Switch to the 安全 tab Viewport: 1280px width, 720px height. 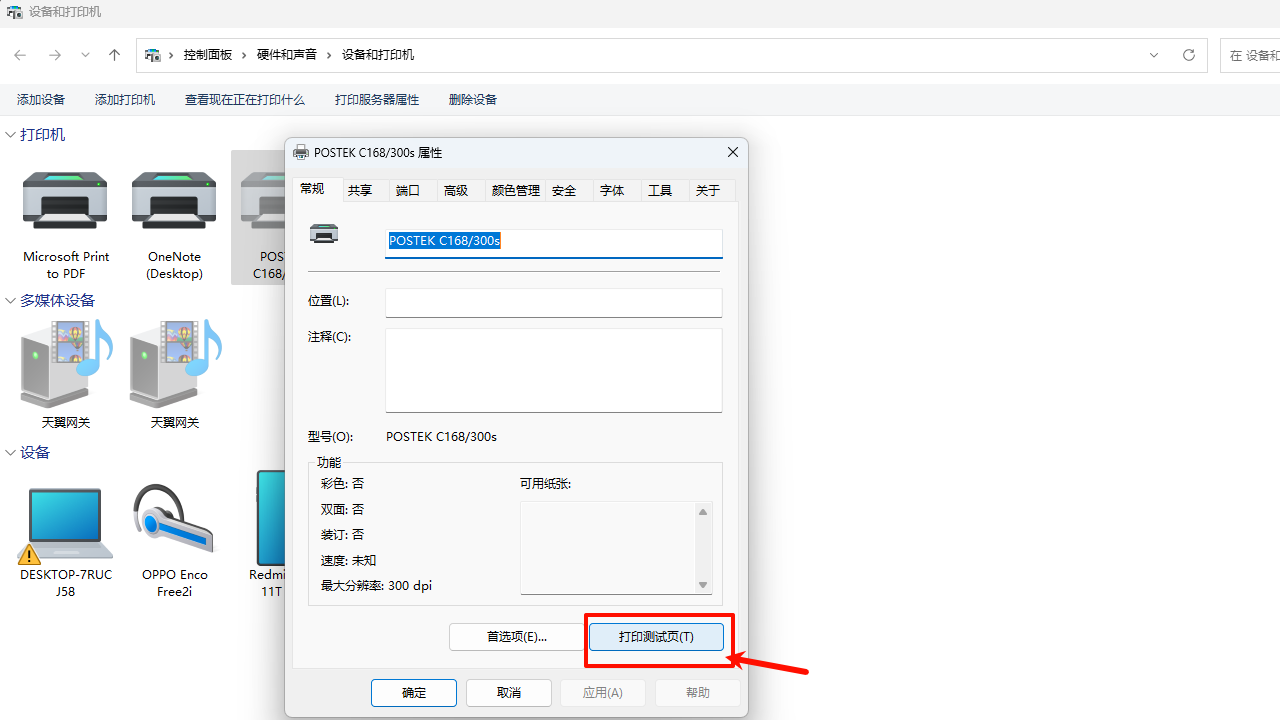568,190
